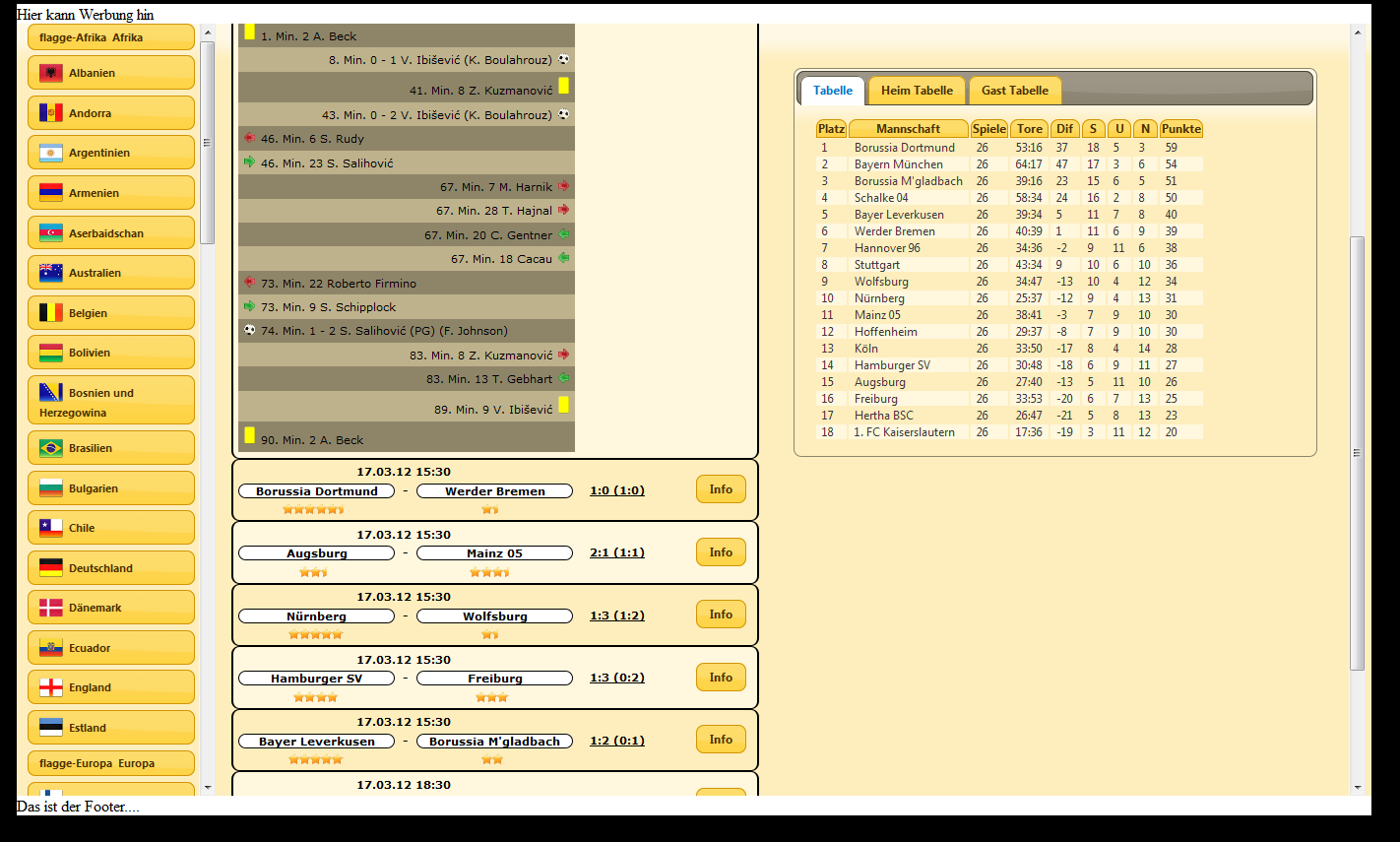Select the Bayer Leverkusen team name box
Screen dimensions: 1400x842
pyautogui.click(x=316, y=742)
